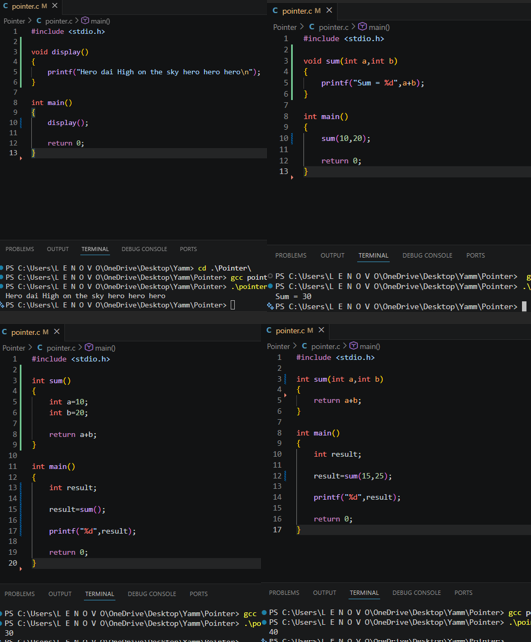The image size is (531, 642).
Task: Click the 'display();' call inside main
Action: (68, 123)
